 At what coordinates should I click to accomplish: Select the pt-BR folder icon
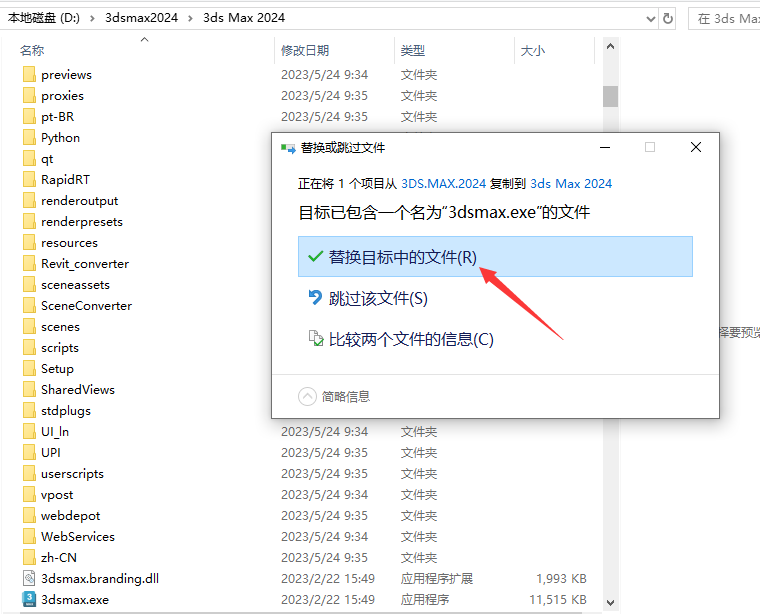[x=29, y=116]
